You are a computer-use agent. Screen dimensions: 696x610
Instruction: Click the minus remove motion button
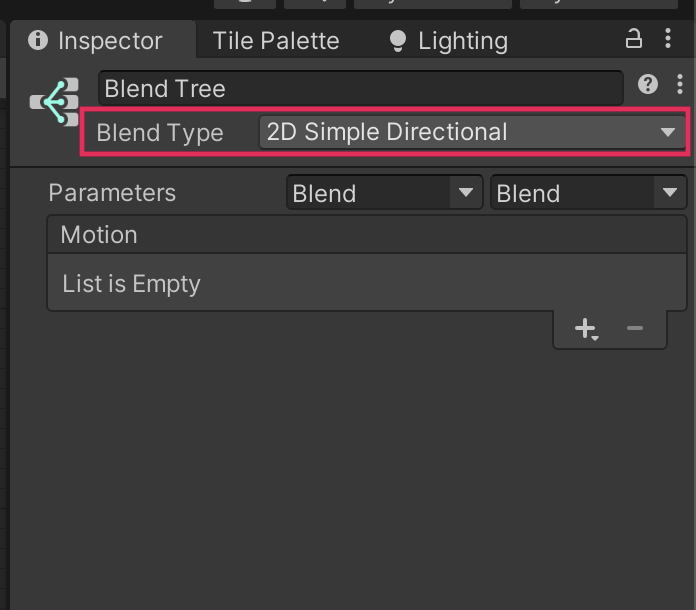click(634, 328)
